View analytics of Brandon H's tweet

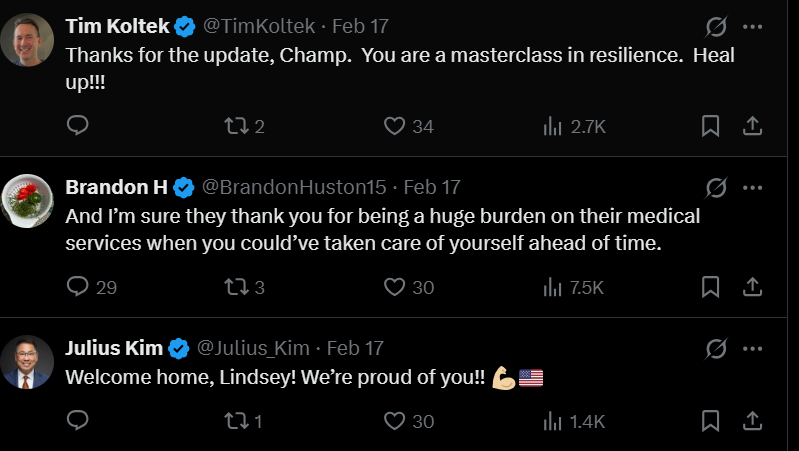[x=573, y=287]
